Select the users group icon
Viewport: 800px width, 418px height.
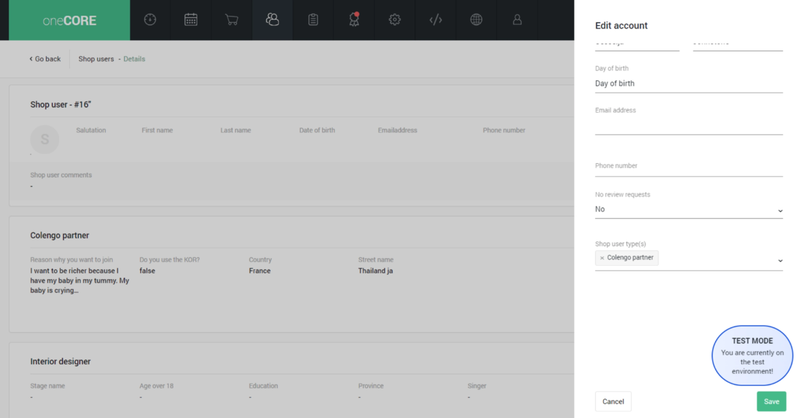point(272,20)
